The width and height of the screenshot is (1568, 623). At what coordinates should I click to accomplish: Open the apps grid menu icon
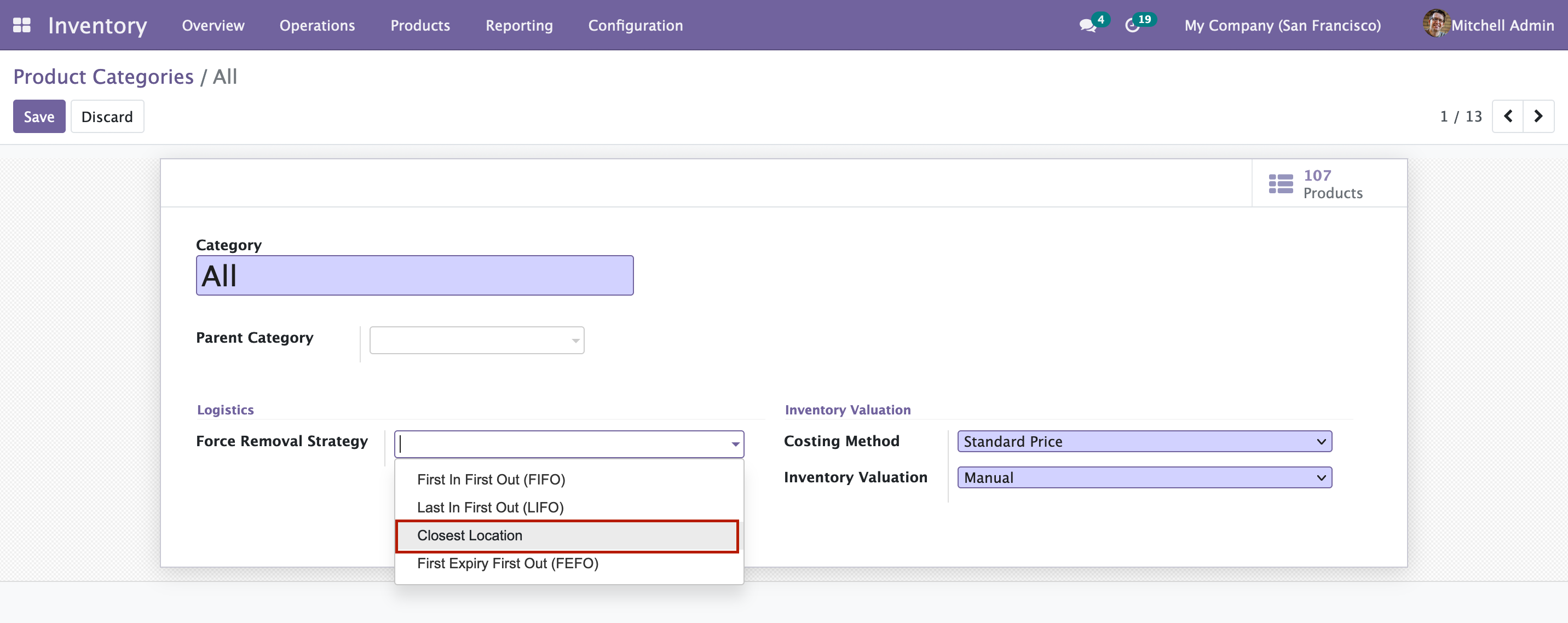(22, 25)
